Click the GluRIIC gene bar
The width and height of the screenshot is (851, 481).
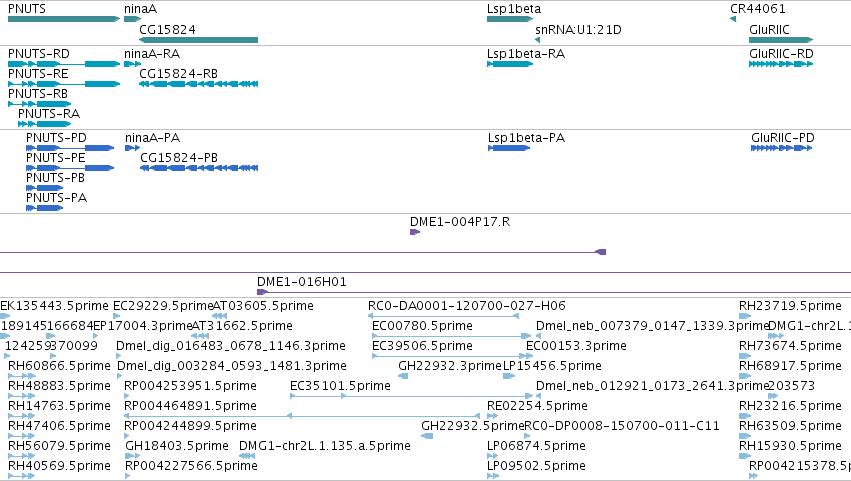[x=781, y=40]
